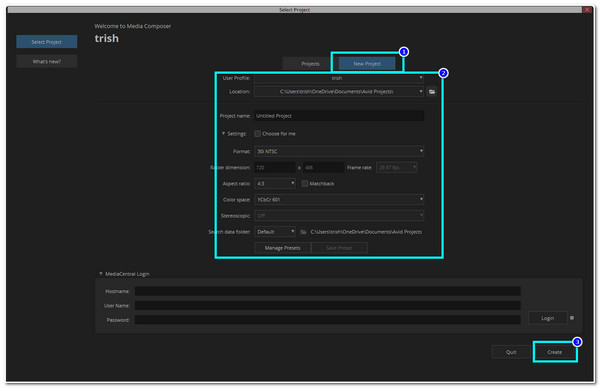Close the Select Project window
Screen dimensions: 600x388
pyautogui.click(x=587, y=10)
